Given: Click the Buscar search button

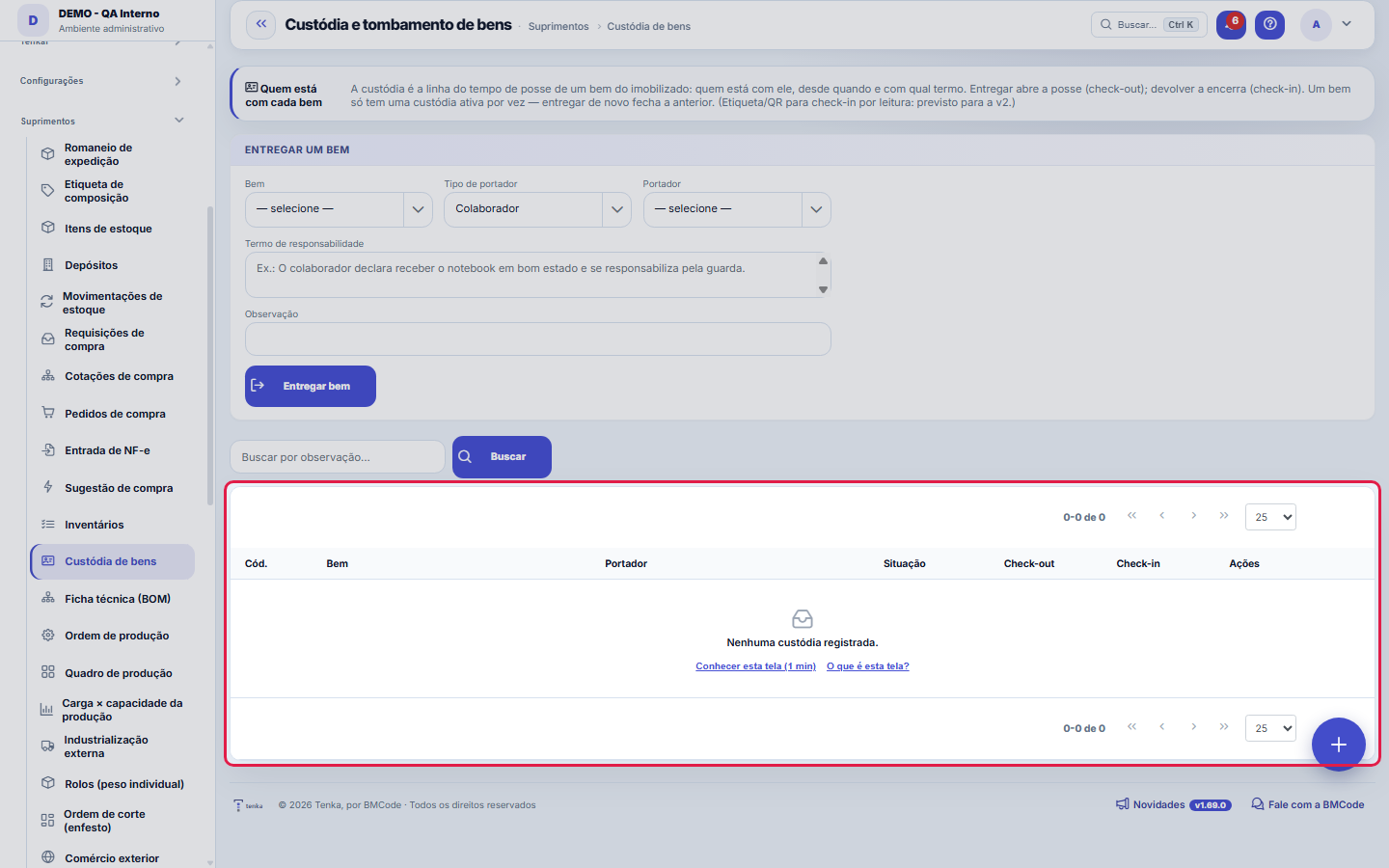Looking at the screenshot, I should click(502, 457).
